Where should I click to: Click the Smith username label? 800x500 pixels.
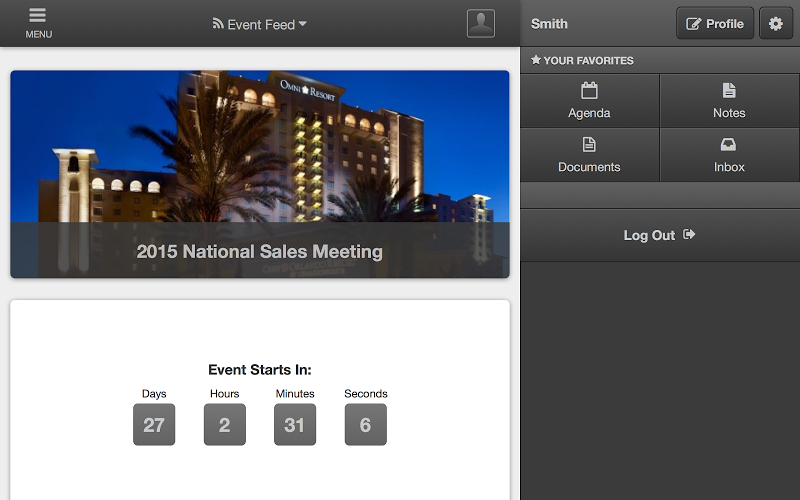tap(549, 24)
